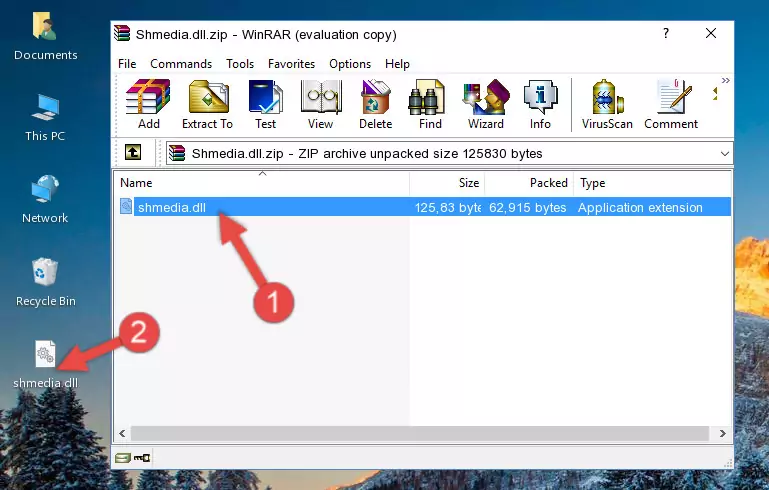The image size is (769, 490).
Task: Go up one level folder icon
Action: [x=133, y=152]
